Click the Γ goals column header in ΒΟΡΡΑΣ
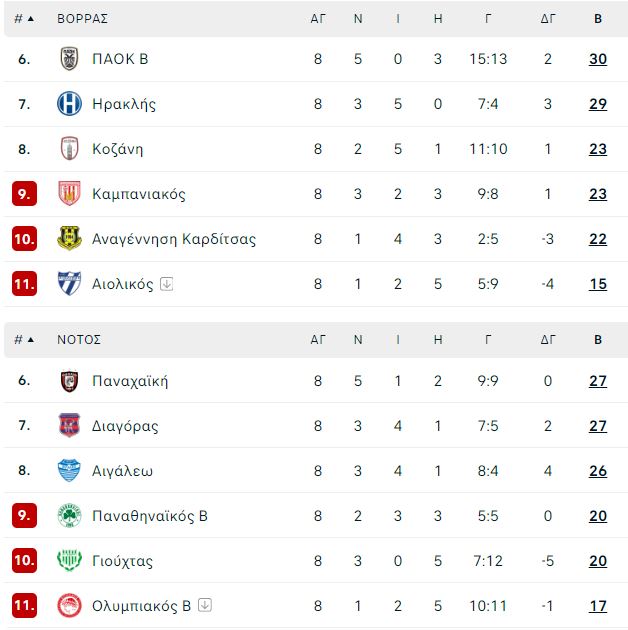 tap(488, 18)
